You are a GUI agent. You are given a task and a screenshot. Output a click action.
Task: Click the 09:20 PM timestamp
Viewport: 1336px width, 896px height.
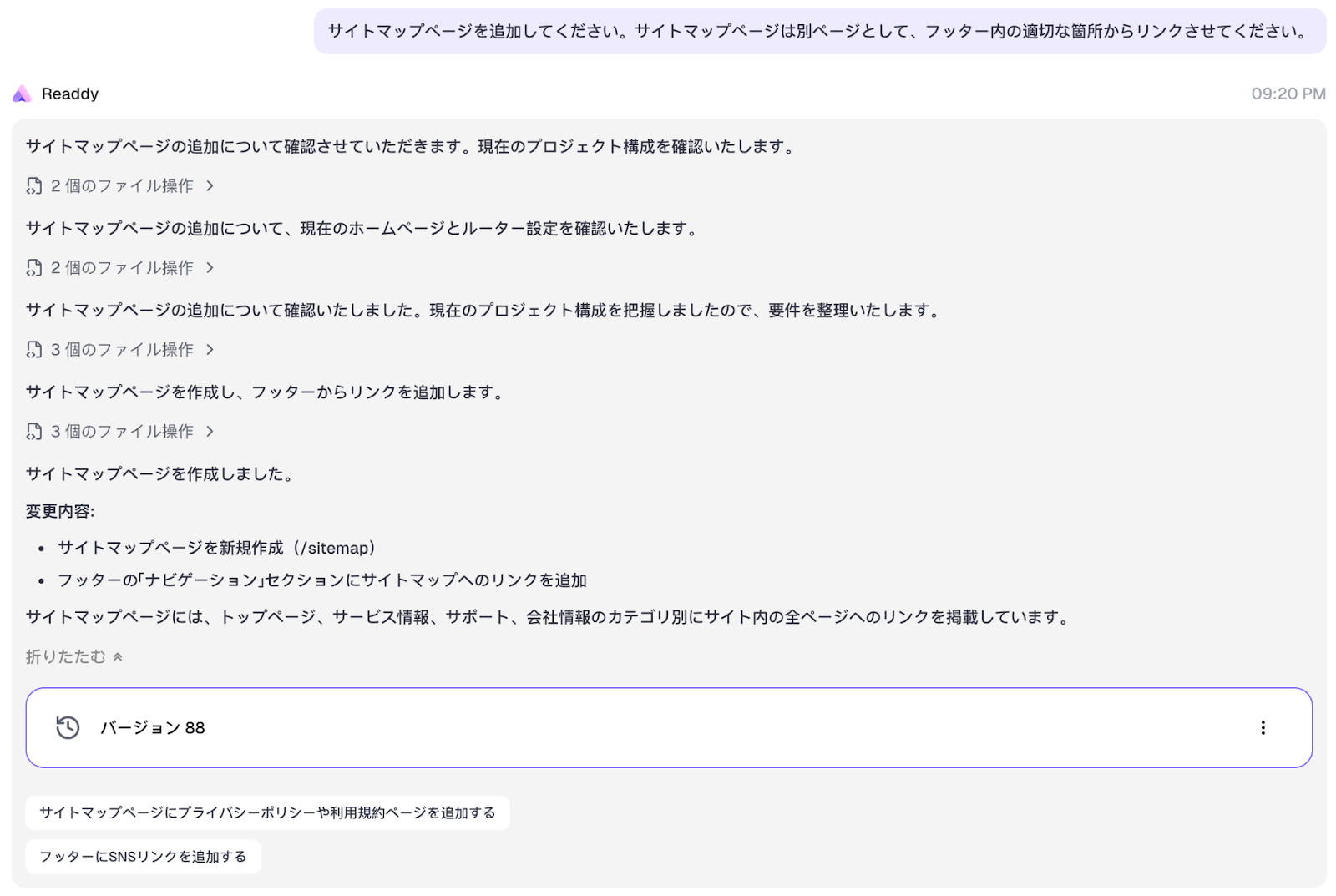[1288, 94]
